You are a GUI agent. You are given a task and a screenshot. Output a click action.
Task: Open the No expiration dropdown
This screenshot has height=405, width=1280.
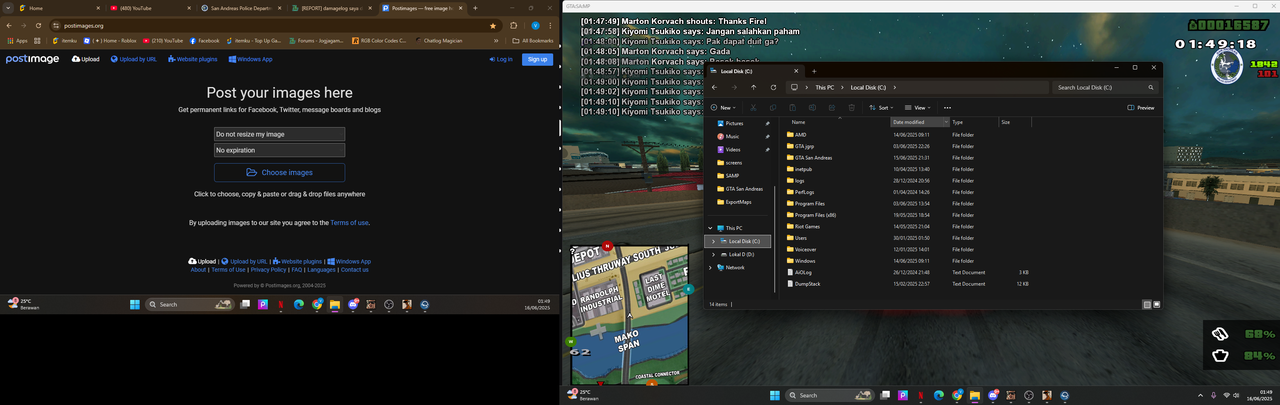280,150
